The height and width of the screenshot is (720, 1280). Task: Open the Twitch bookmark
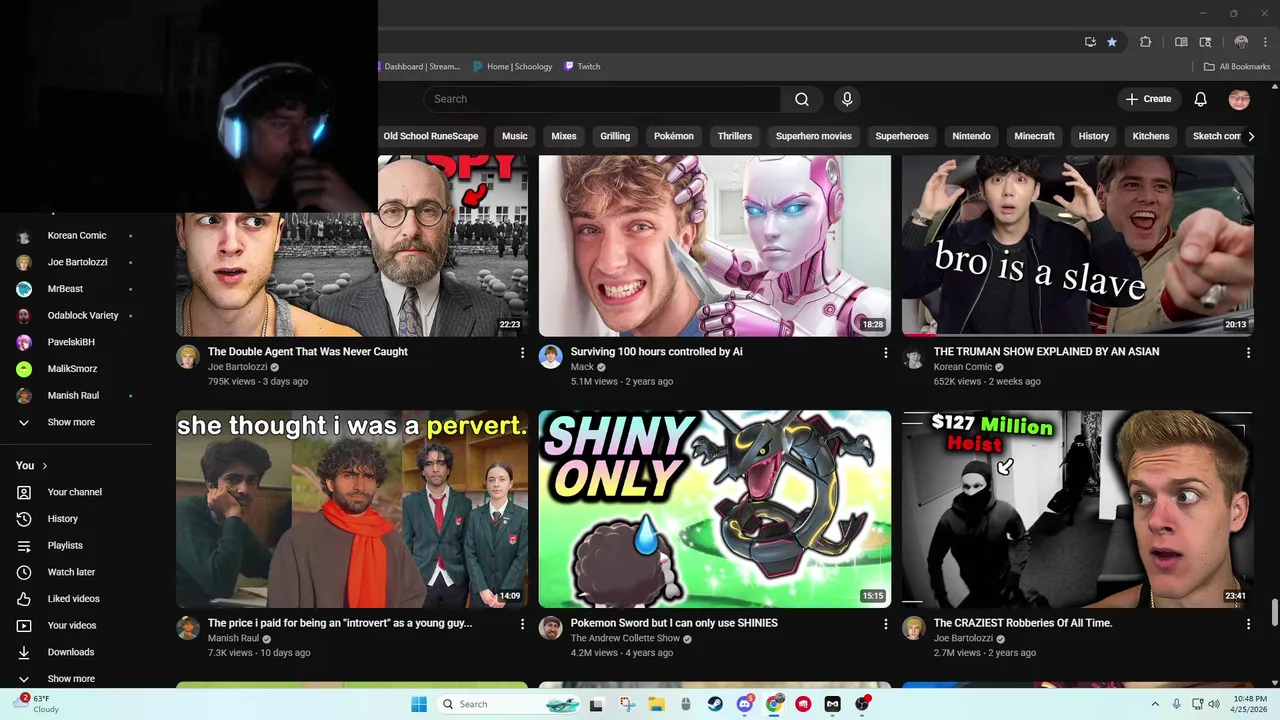582,67
